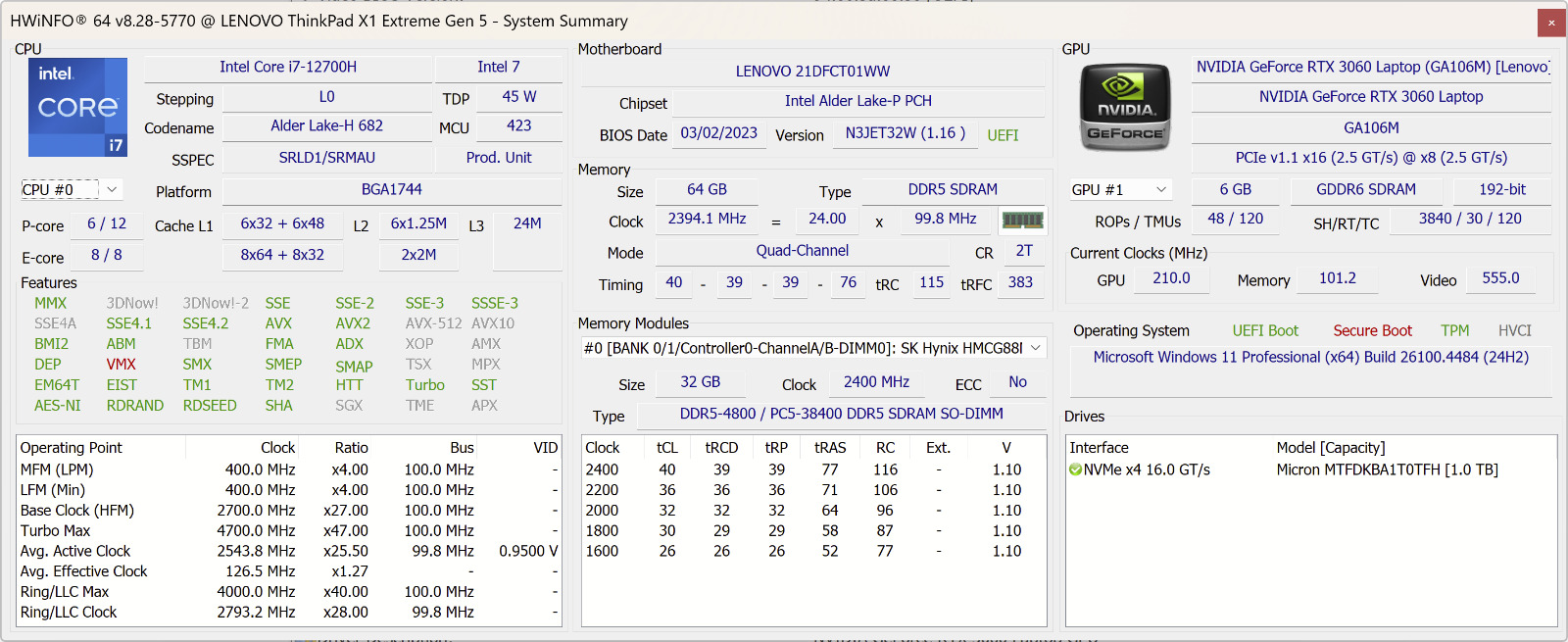Click the Intel Core i7-12700H name field
The image size is (1568, 642).
[x=288, y=67]
